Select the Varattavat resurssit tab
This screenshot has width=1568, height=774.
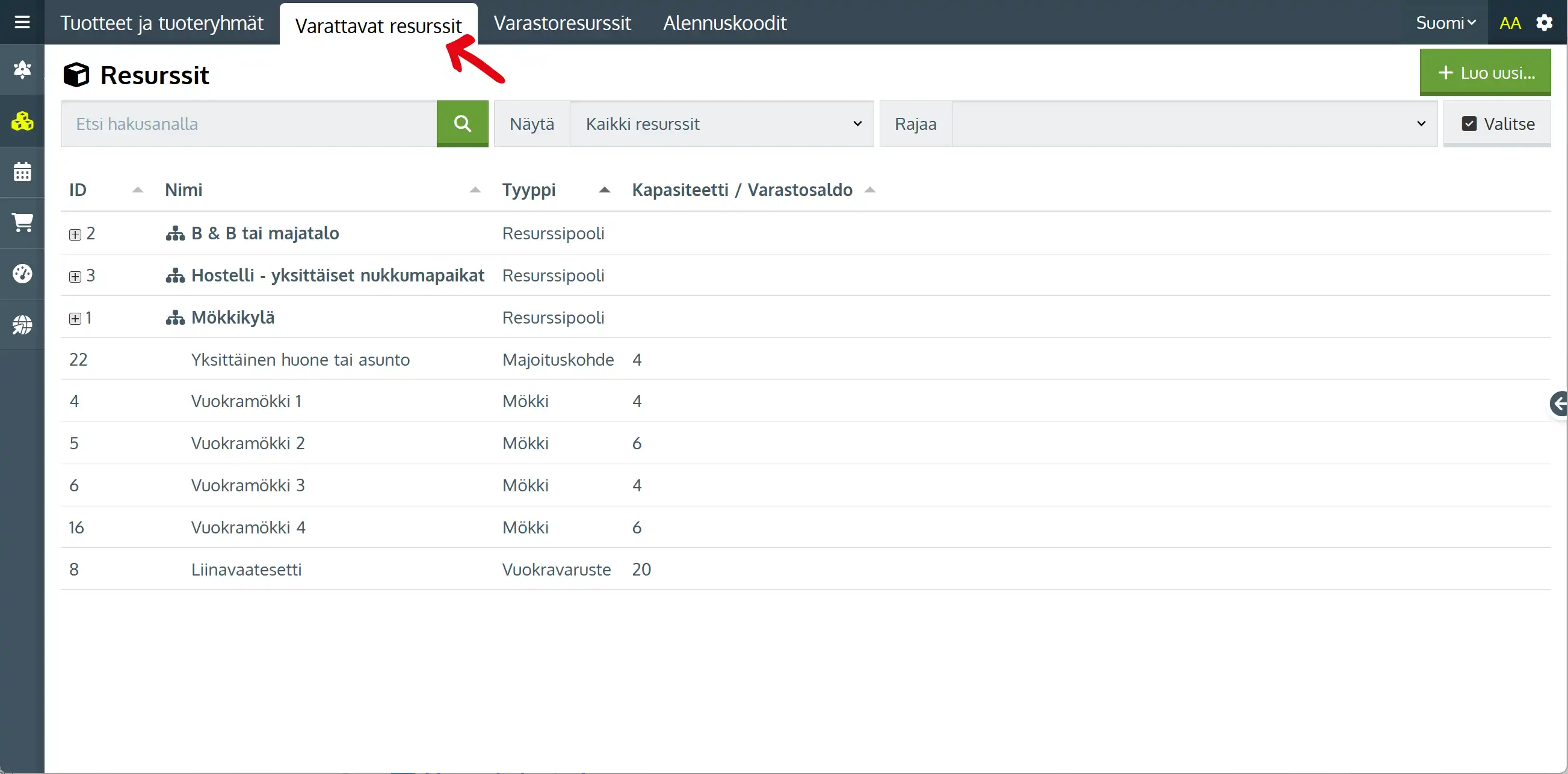tap(378, 25)
